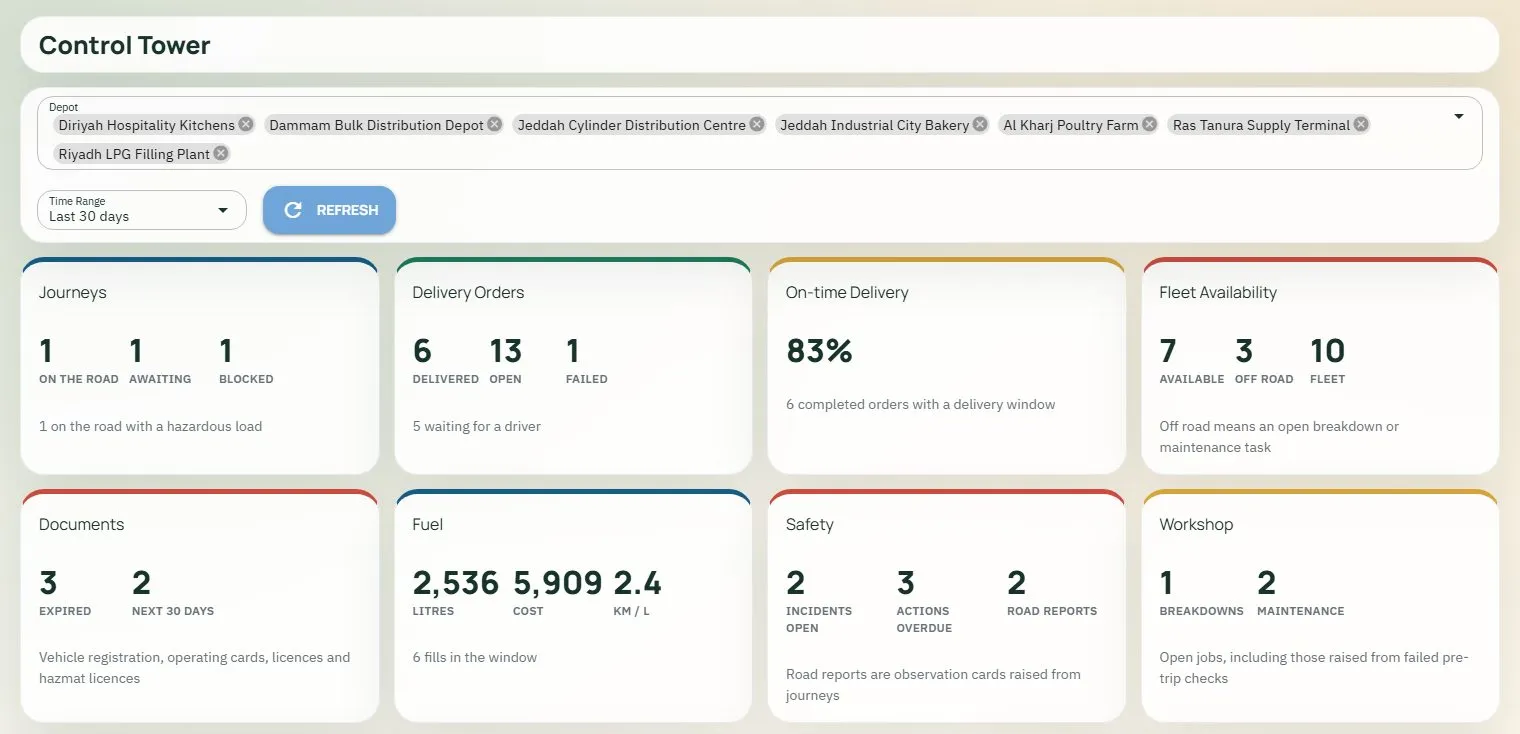The image size is (1520, 734).
Task: Click '5 waiting for a driver' note
Action: coord(476,426)
